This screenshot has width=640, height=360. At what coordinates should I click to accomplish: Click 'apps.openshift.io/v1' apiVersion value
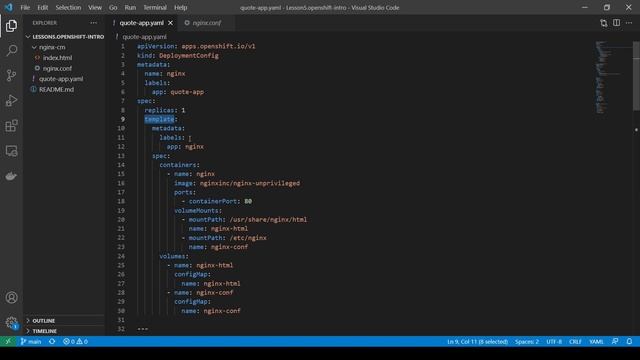[218, 46]
